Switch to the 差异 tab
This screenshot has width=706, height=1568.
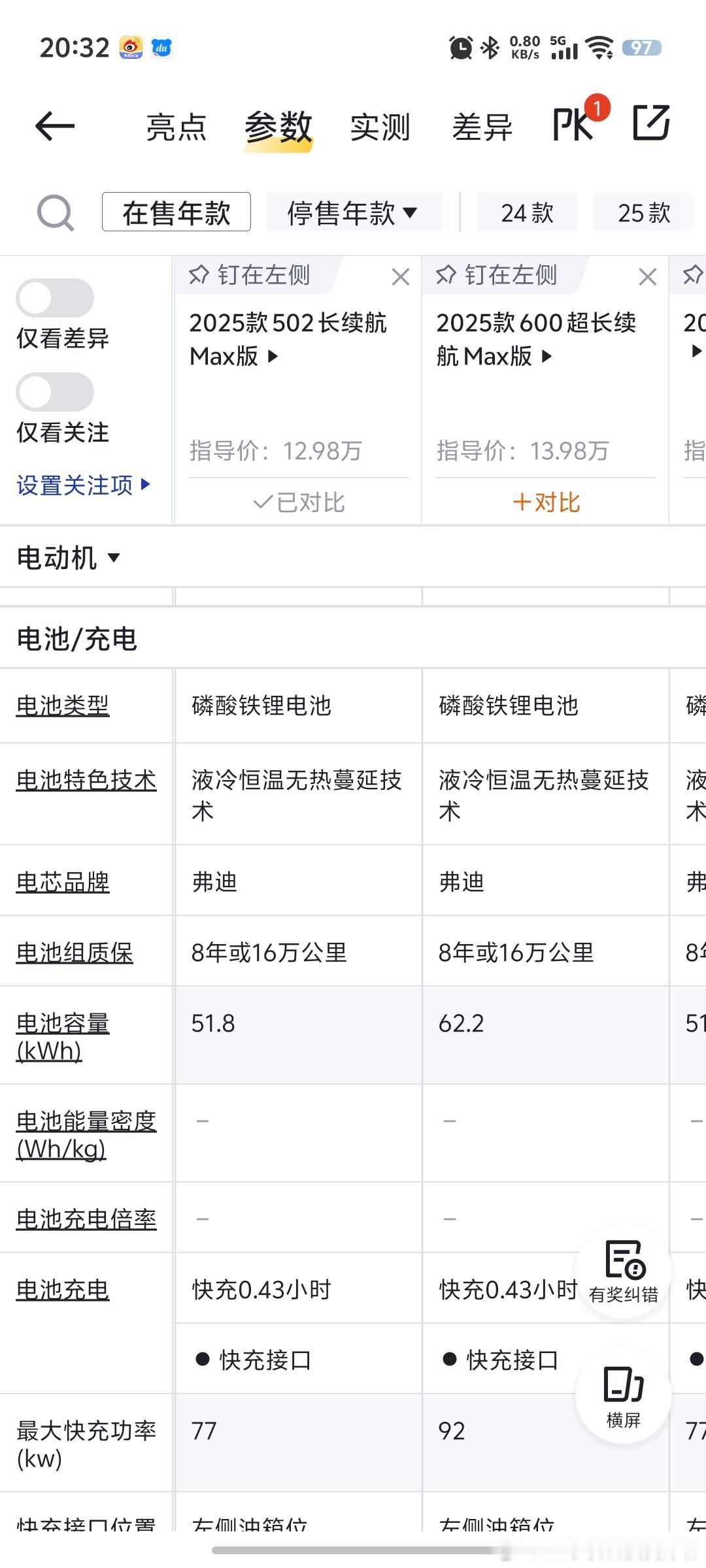(x=482, y=127)
